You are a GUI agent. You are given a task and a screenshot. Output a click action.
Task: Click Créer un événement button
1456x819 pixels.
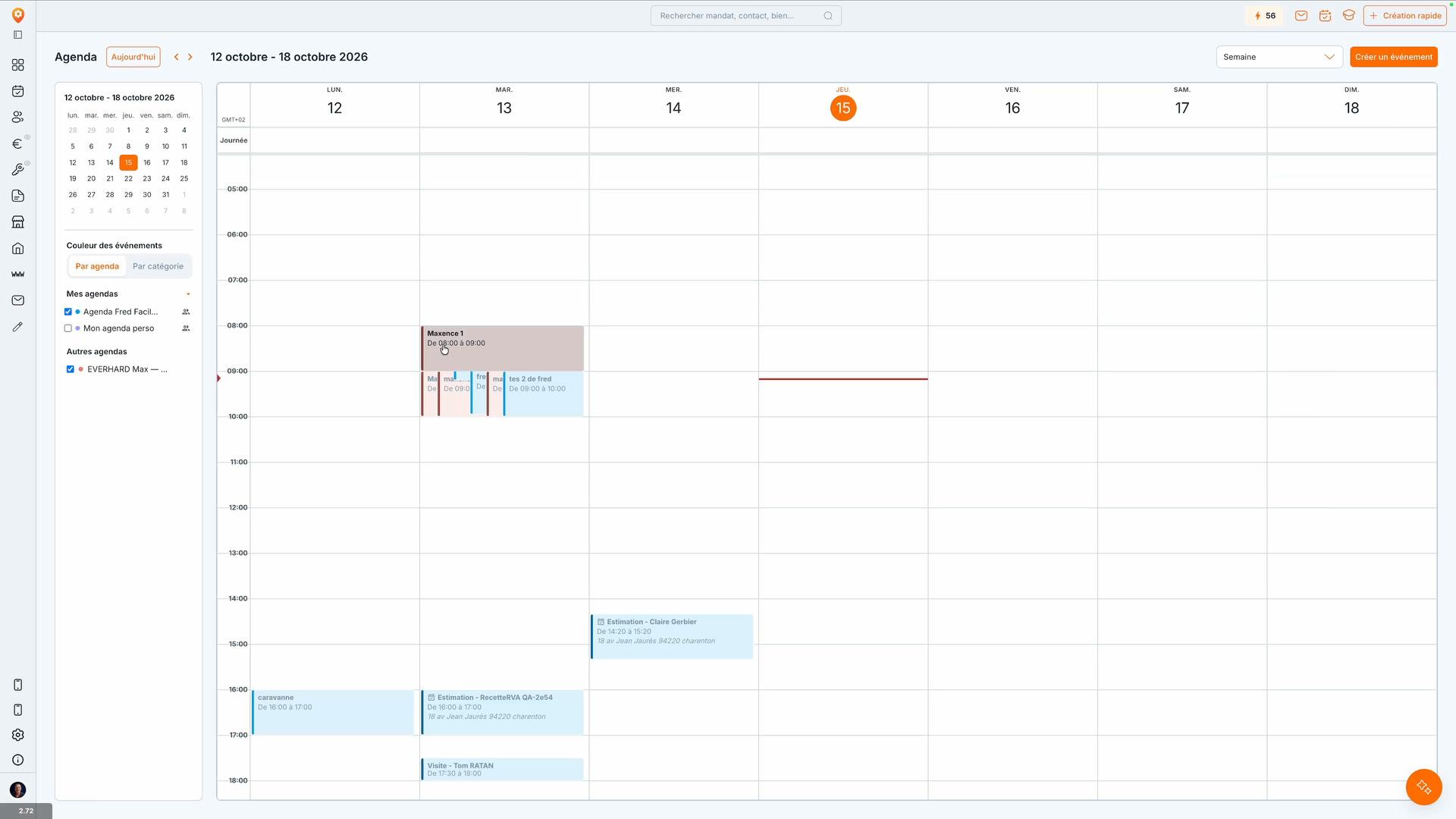coord(1394,57)
